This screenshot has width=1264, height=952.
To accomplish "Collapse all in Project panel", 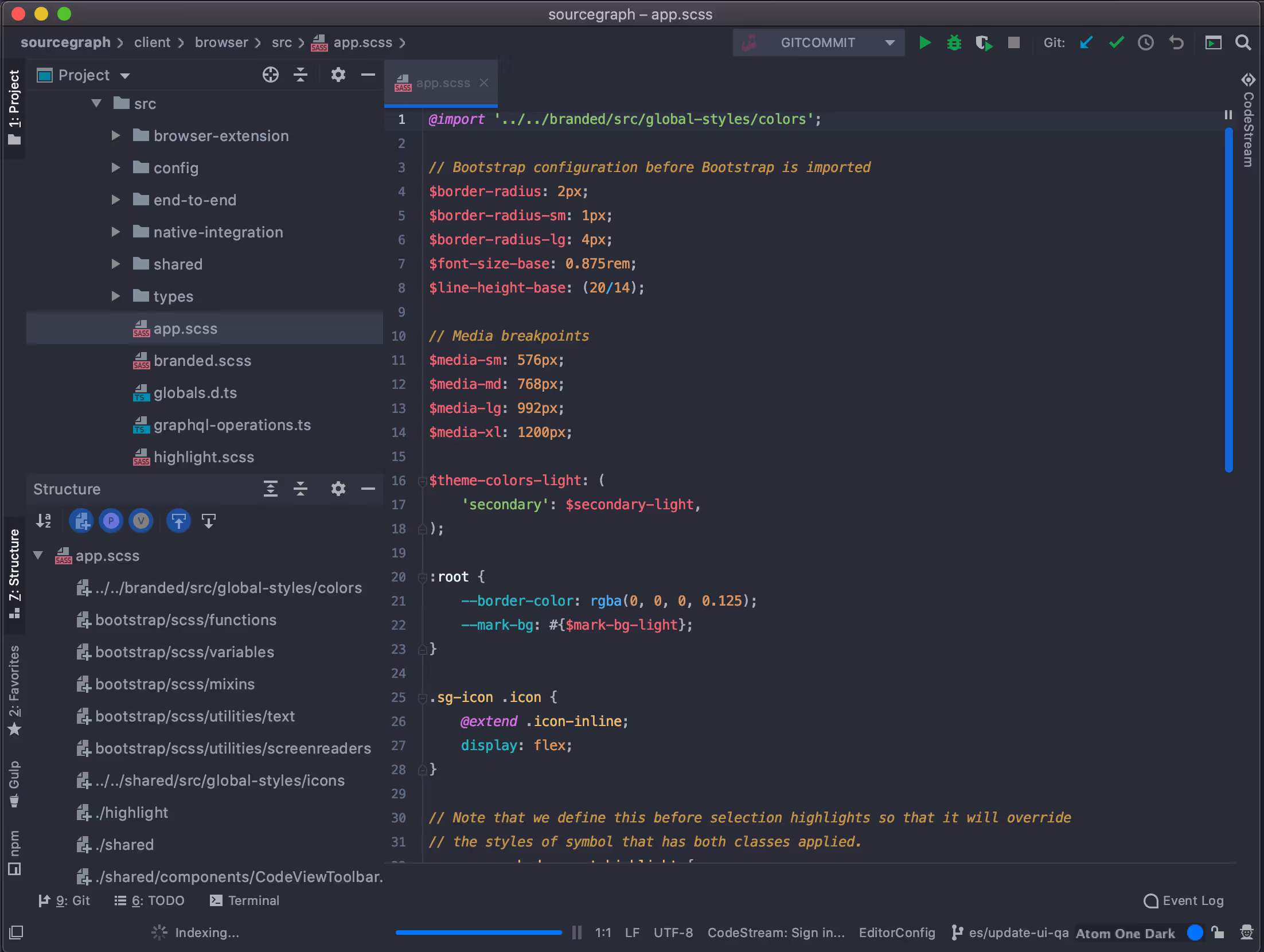I will 301,75.
